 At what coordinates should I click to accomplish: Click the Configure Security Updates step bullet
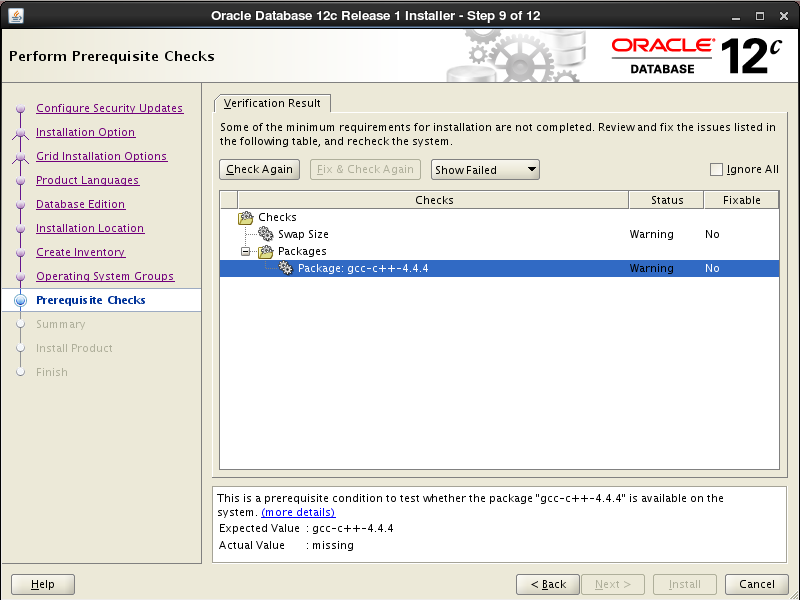(x=20, y=109)
